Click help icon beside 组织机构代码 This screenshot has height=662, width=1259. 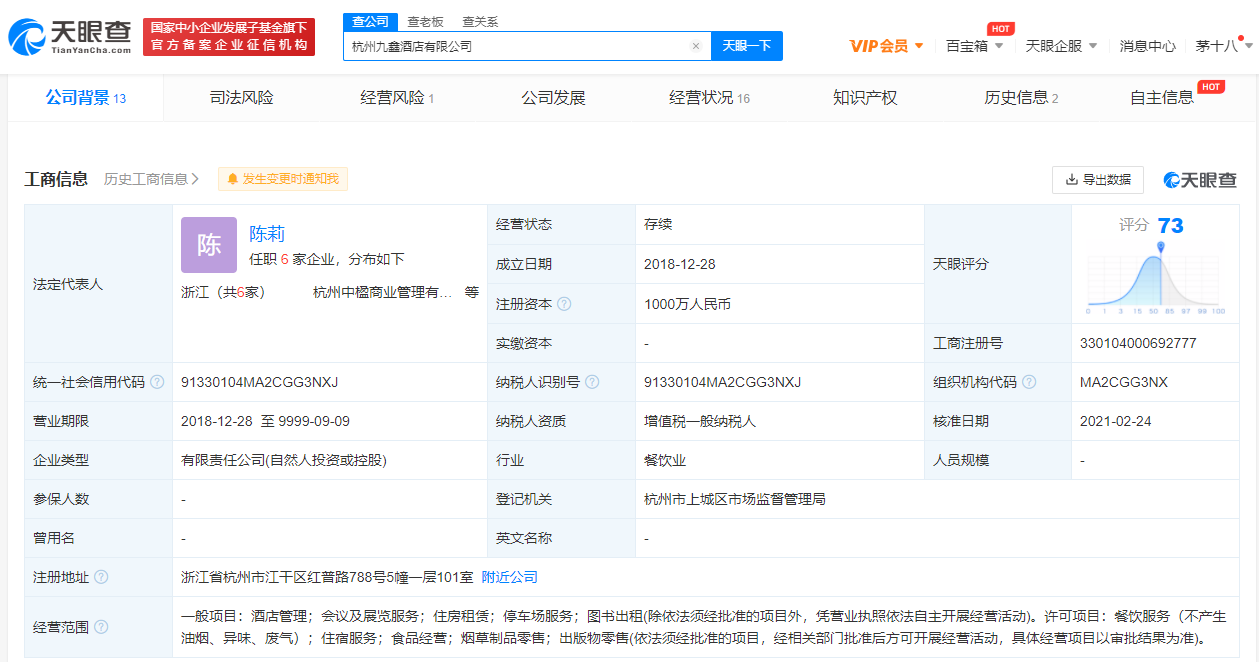pos(1029,382)
